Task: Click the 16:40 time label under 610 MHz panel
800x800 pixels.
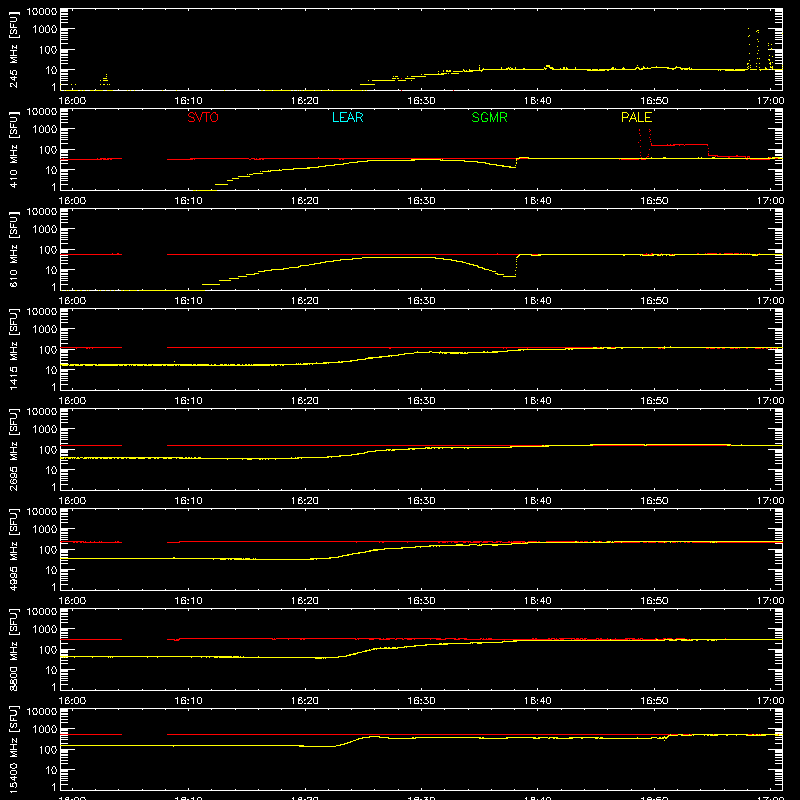Action: coord(538,301)
